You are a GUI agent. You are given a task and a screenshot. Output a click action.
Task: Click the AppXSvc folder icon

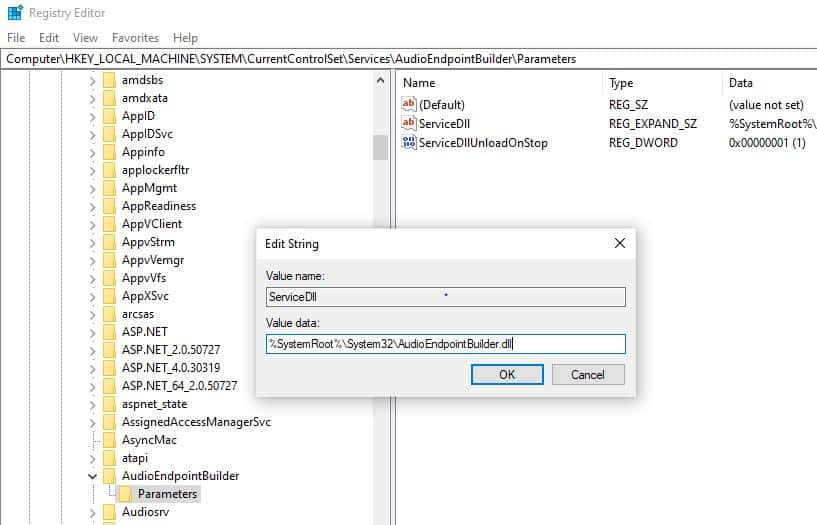(x=109, y=296)
